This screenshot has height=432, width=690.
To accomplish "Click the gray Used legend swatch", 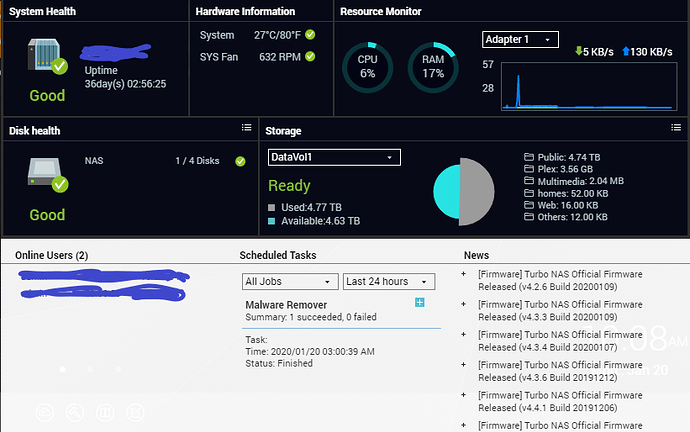I will [272, 207].
